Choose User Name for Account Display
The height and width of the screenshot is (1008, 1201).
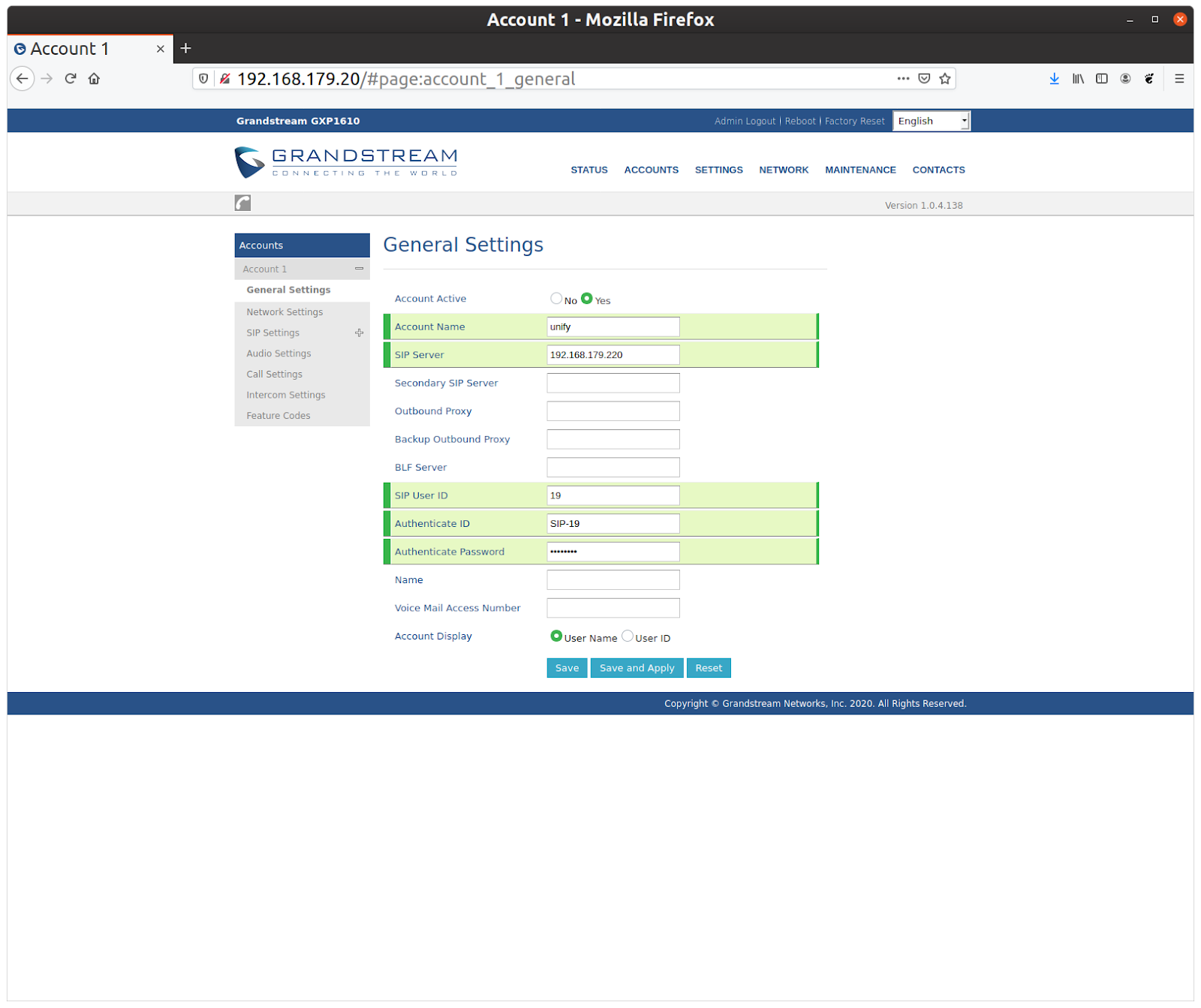(x=556, y=636)
